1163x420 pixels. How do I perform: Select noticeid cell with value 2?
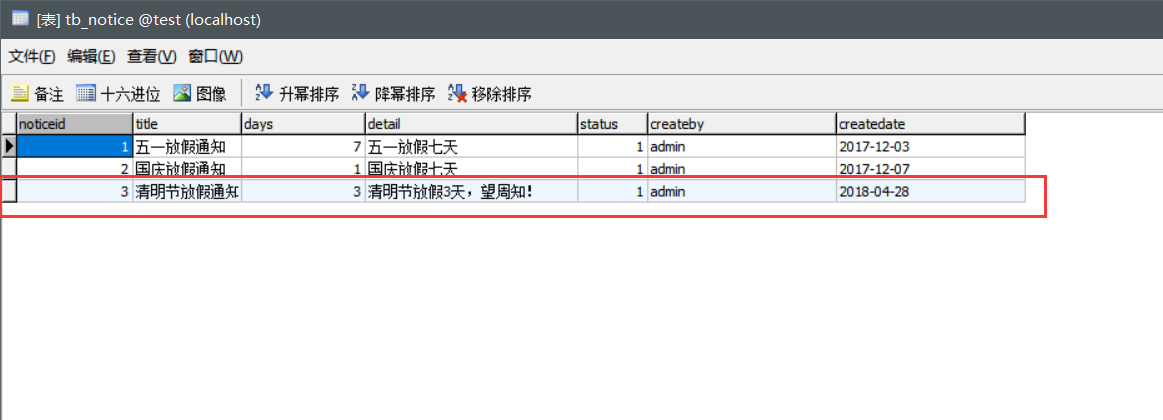(74, 168)
